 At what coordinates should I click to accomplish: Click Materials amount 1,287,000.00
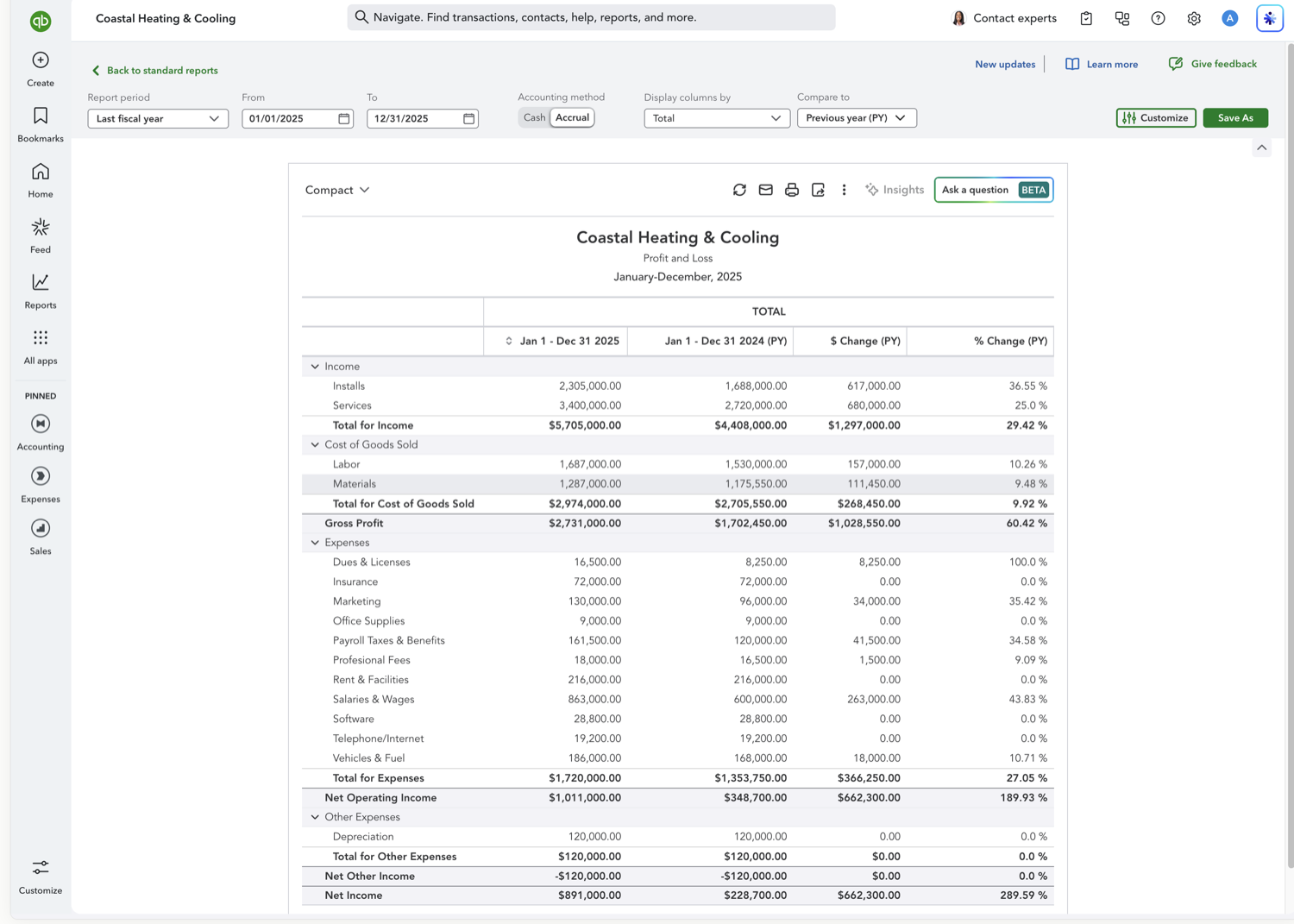click(x=590, y=484)
